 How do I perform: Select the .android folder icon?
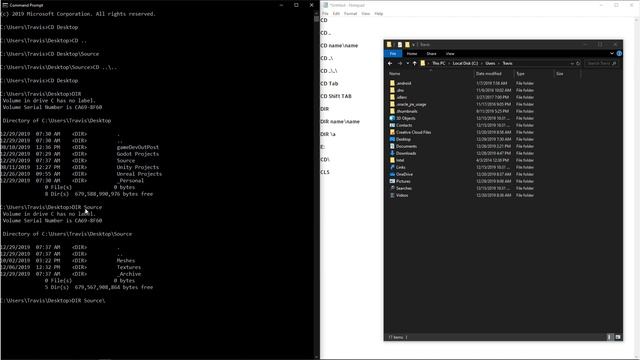392,83
